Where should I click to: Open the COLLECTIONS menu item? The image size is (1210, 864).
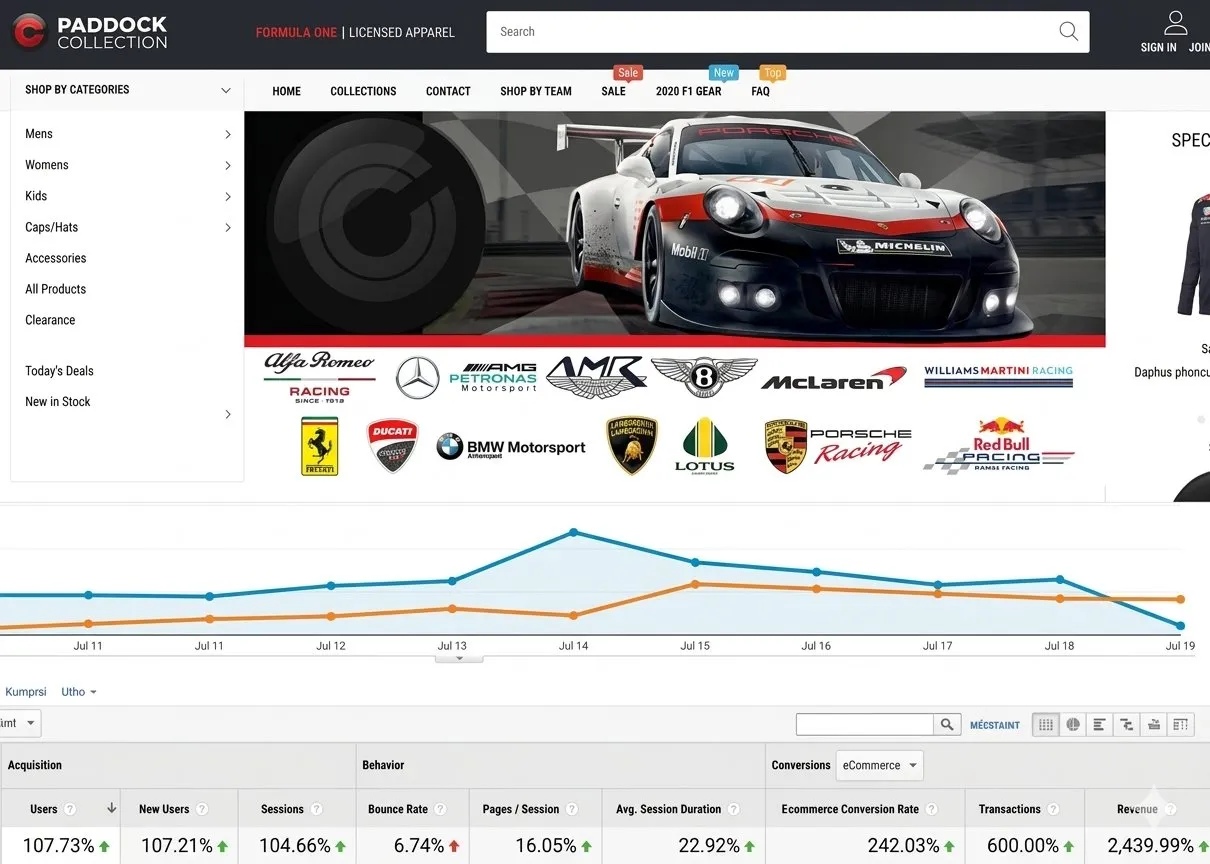click(363, 91)
